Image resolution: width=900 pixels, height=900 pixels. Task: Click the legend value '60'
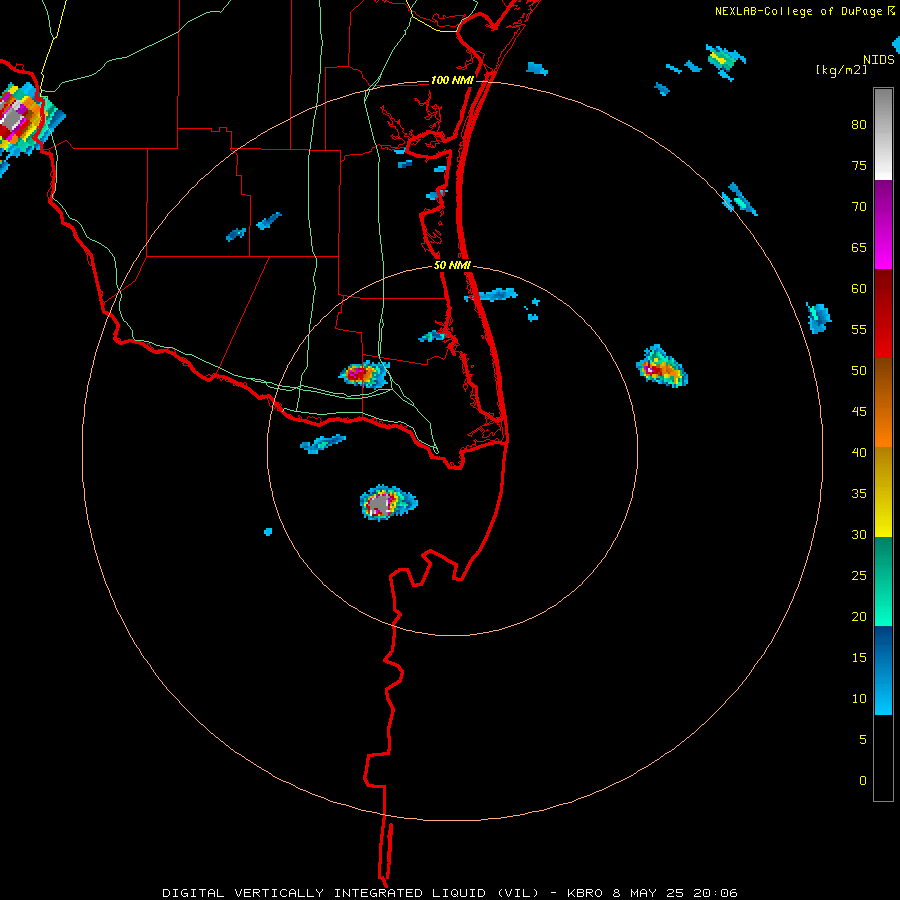(x=859, y=289)
